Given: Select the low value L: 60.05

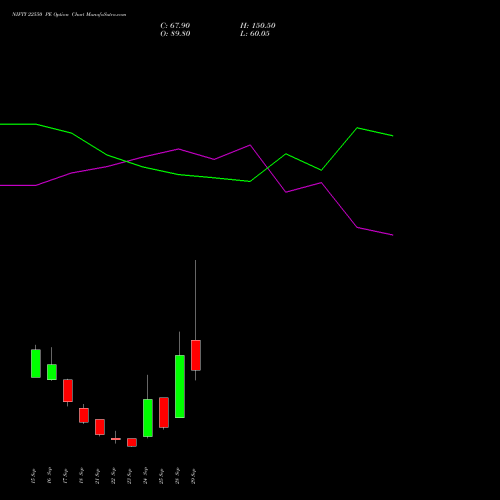Looking at the screenshot, I should (255, 34).
